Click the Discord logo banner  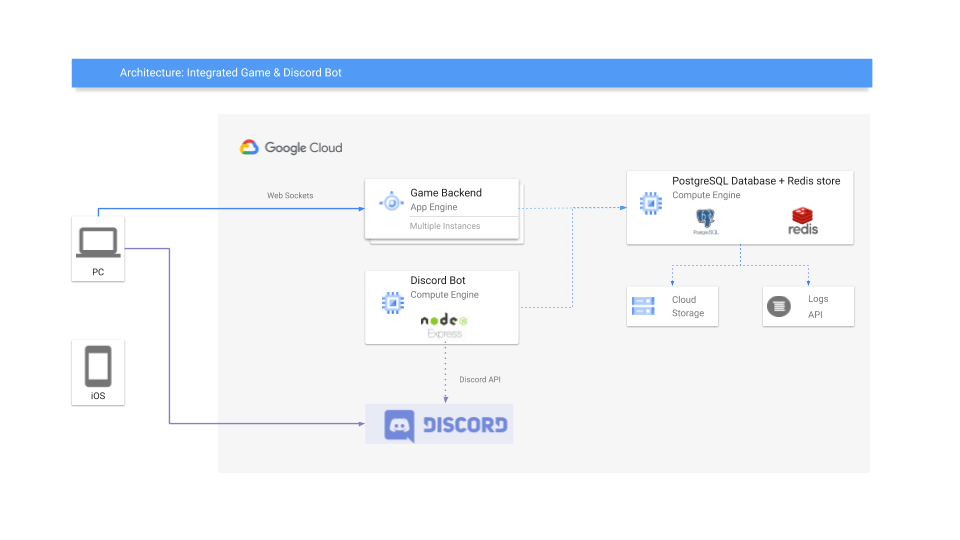tap(439, 424)
